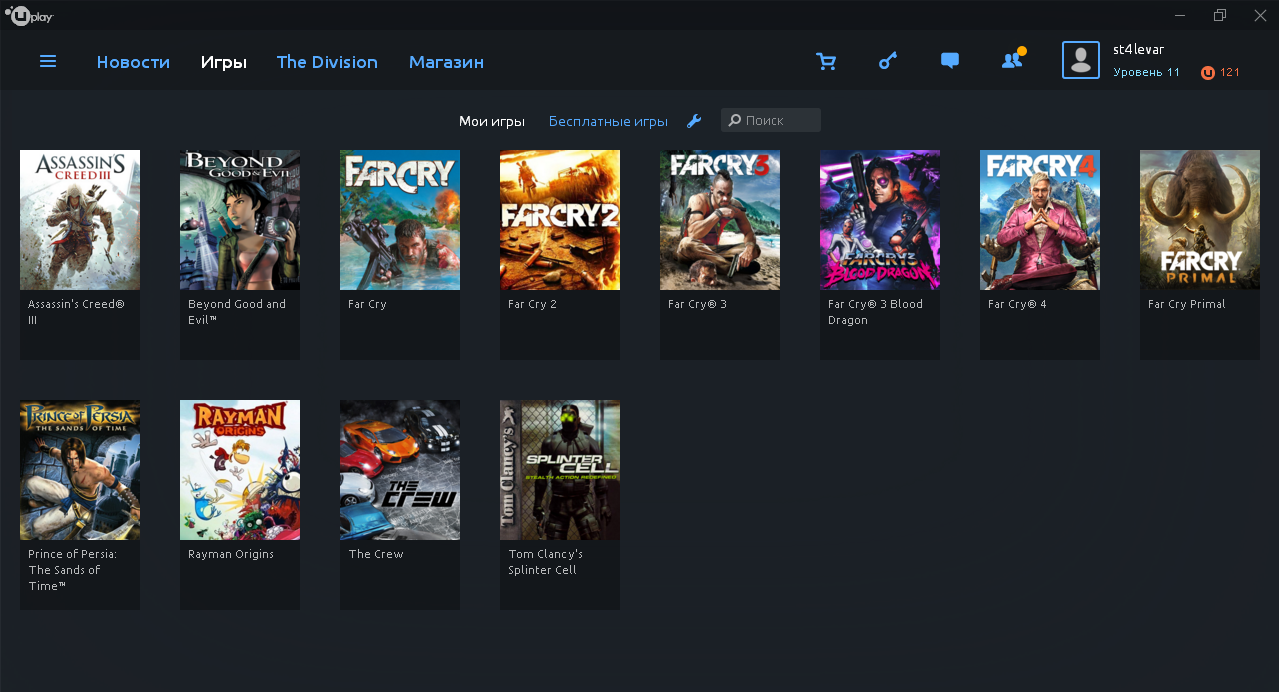The height and width of the screenshot is (692, 1279).
Task: Click the Поиск search field
Action: coord(771,120)
